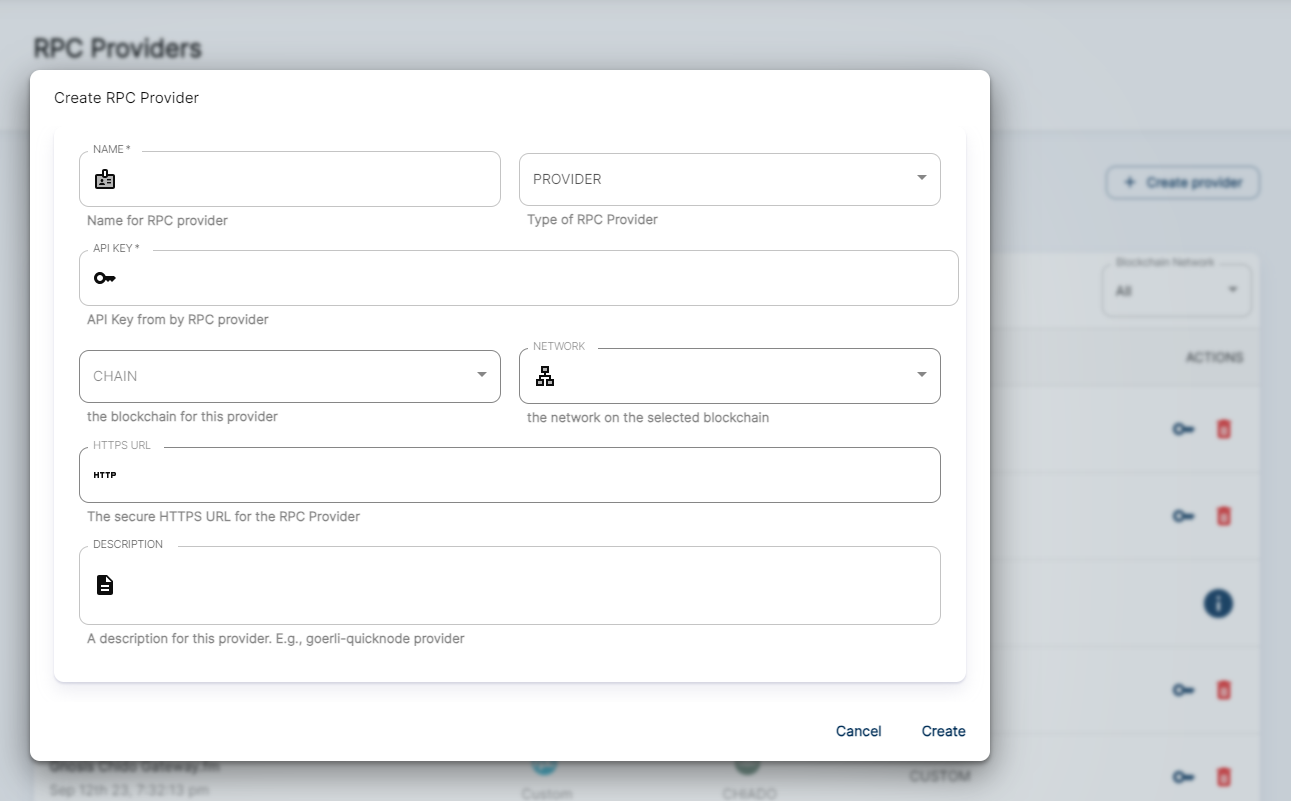Image resolution: width=1291 pixels, height=801 pixels.
Task: Click the 'Type of RPC Provider' helper text
Action: (x=592, y=219)
